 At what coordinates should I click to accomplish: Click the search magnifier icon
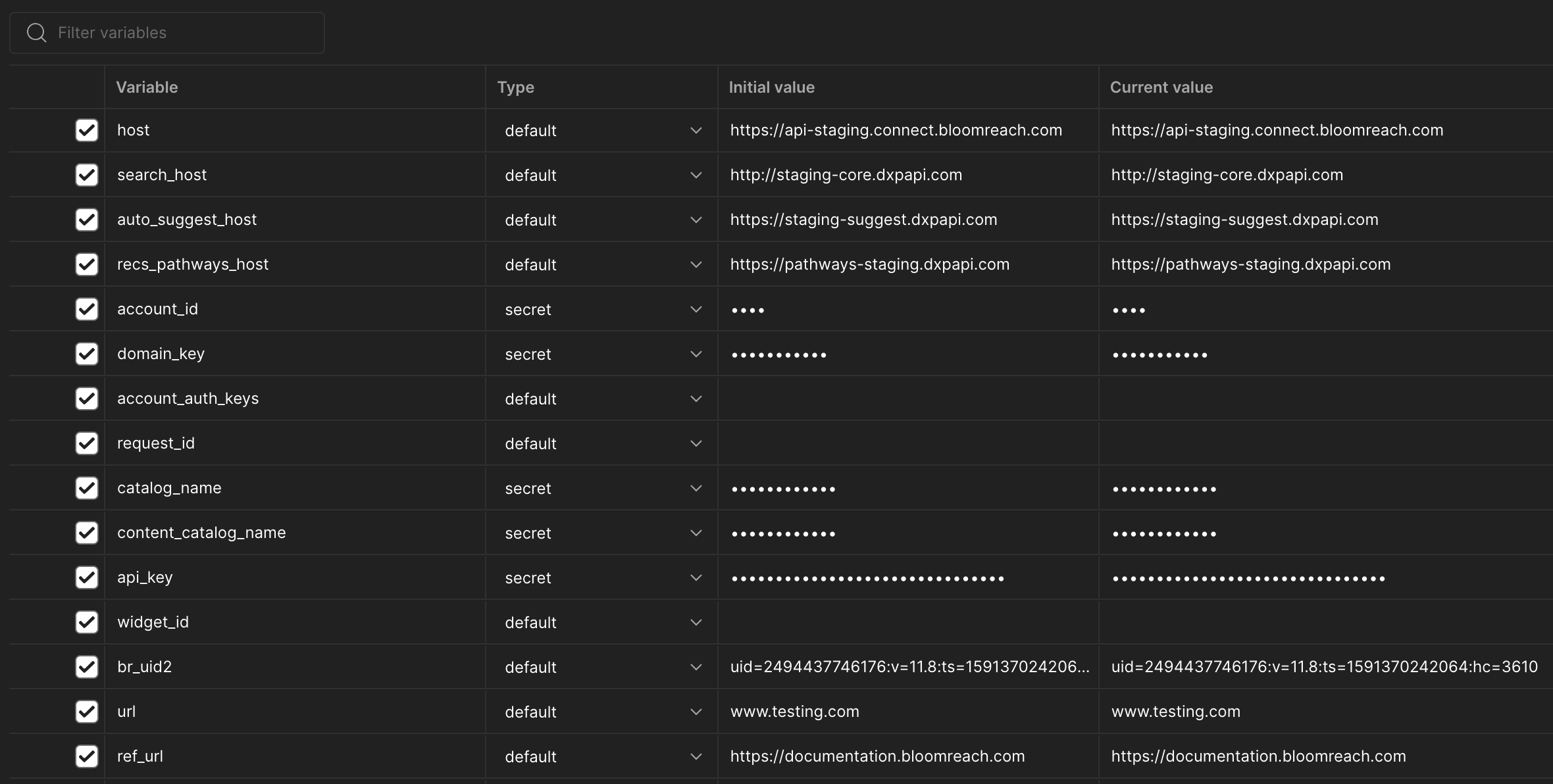coord(36,33)
